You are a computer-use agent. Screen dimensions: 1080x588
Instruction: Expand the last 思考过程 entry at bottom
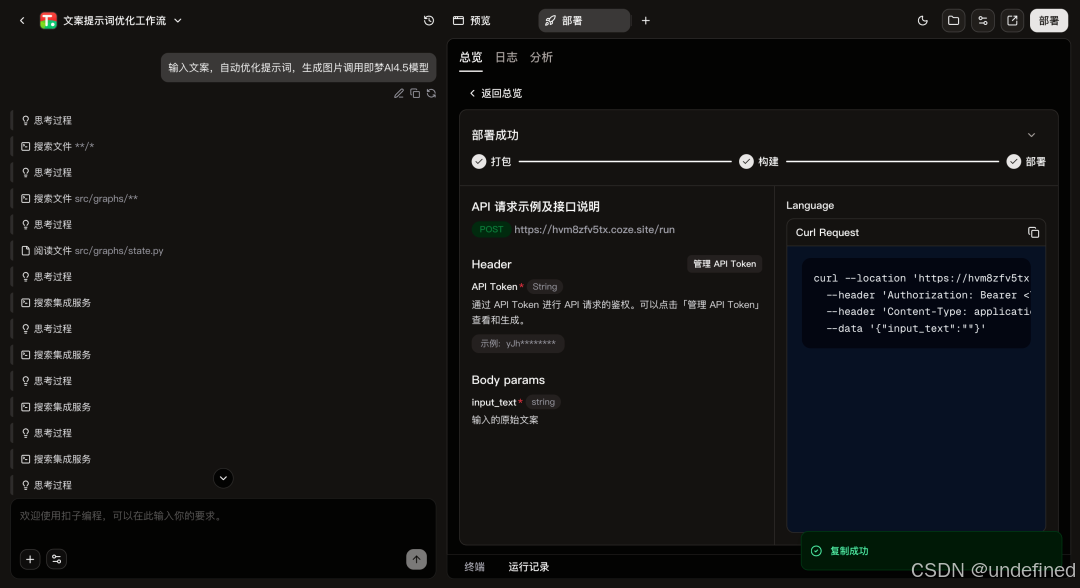(x=47, y=485)
